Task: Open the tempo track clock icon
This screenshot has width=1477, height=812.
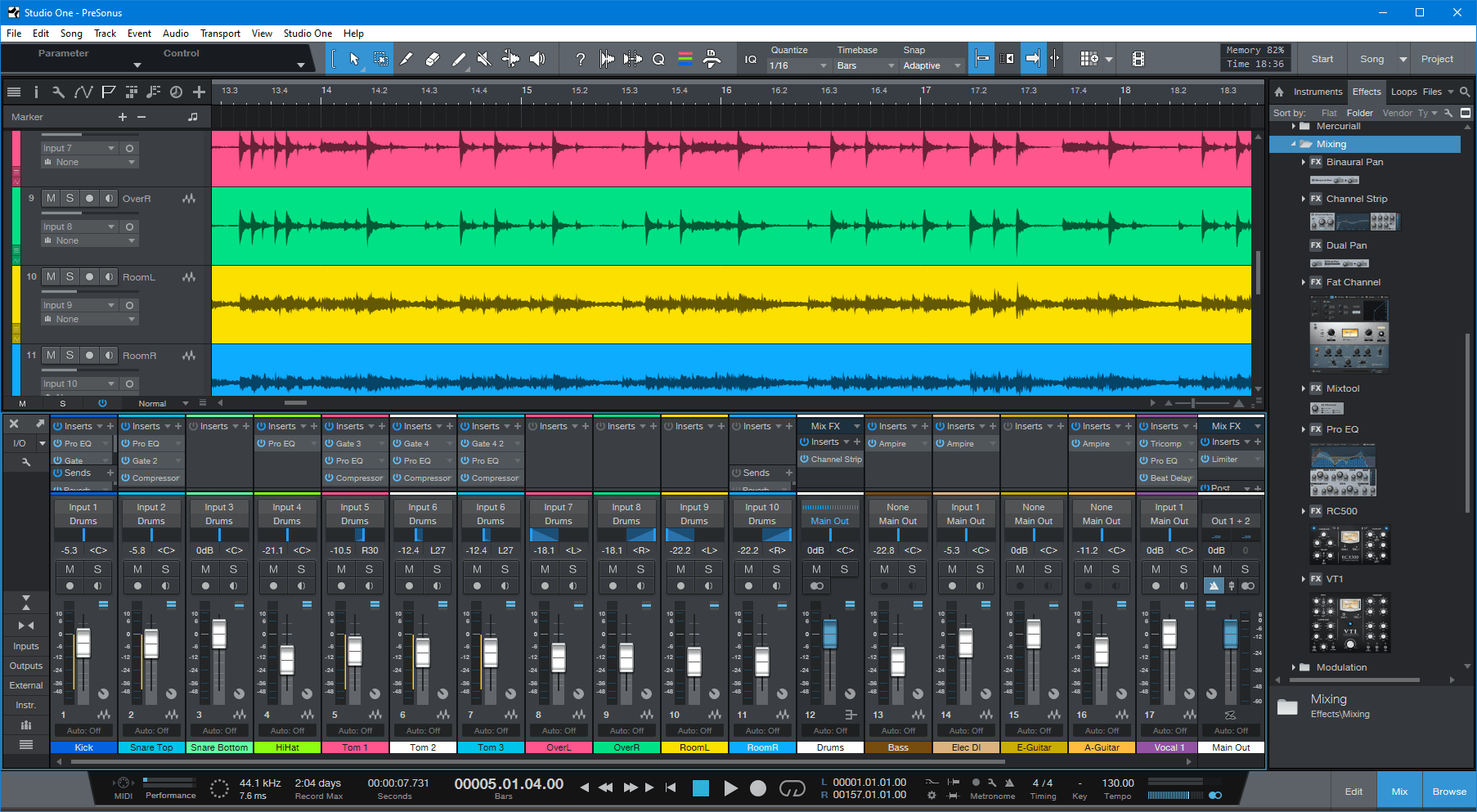Action: pos(176,92)
